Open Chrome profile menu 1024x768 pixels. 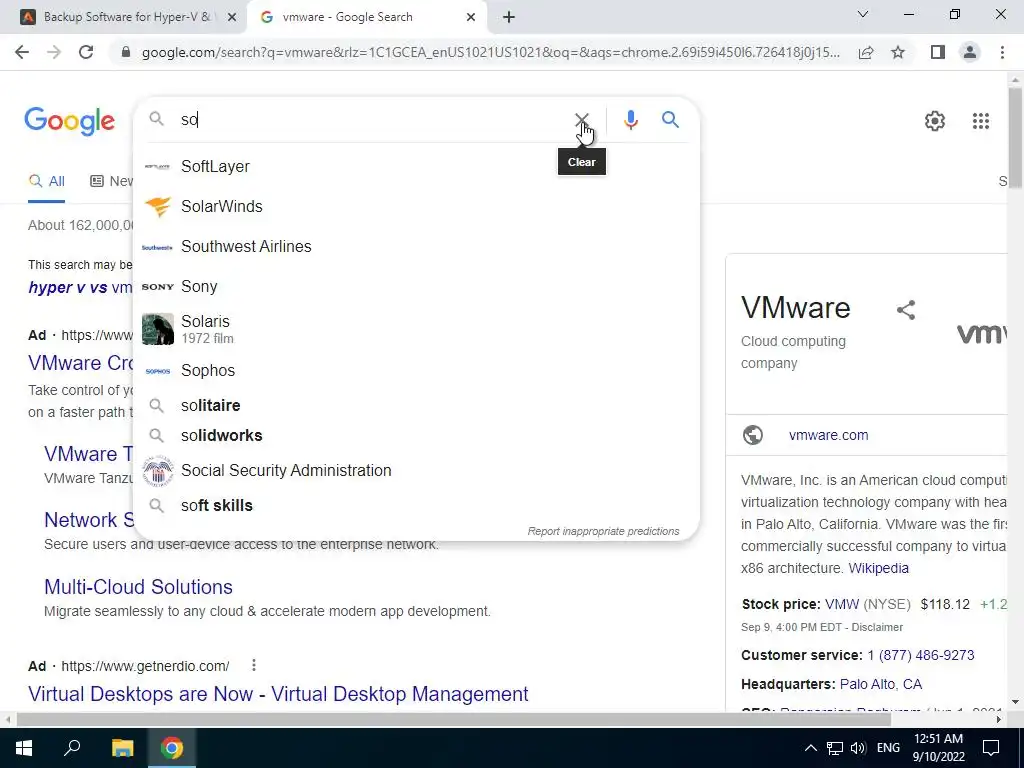(970, 52)
